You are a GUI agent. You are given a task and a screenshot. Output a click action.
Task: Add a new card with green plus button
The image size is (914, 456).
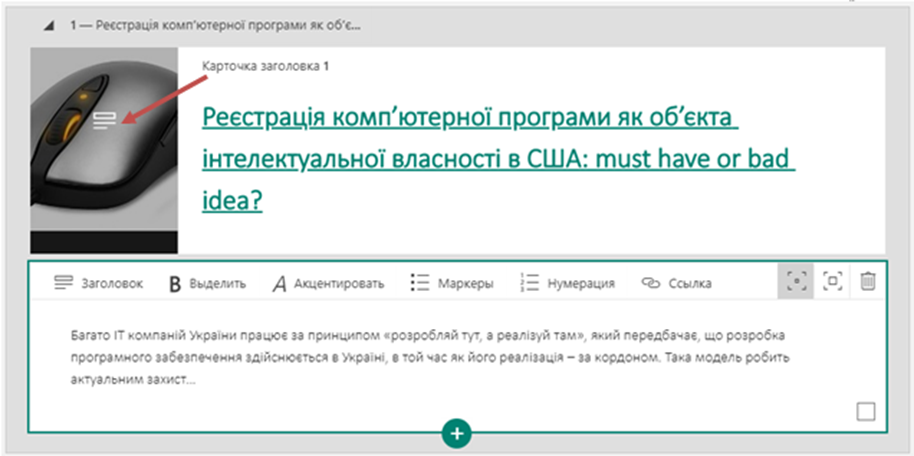457,433
